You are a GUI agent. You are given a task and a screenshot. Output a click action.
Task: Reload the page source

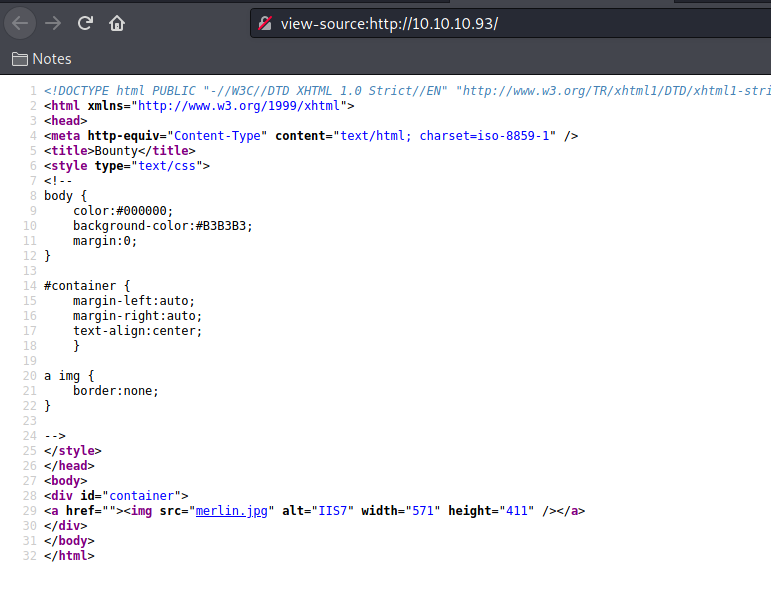pos(85,23)
